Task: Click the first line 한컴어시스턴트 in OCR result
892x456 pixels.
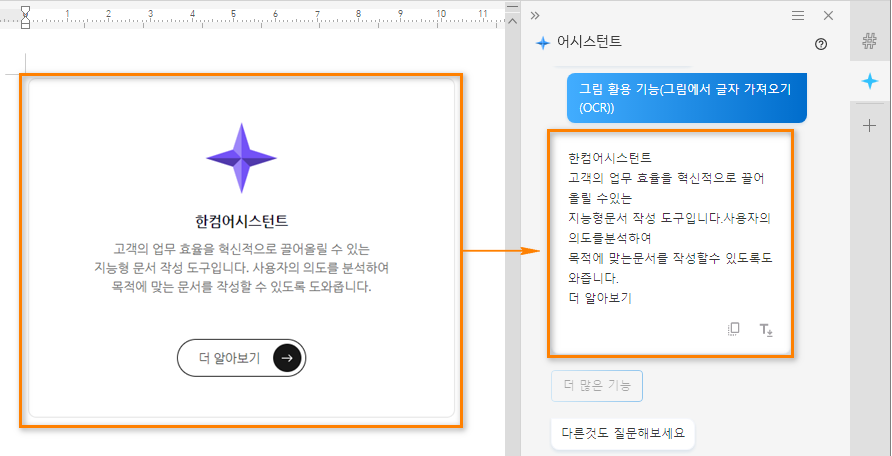Action: 610,157
